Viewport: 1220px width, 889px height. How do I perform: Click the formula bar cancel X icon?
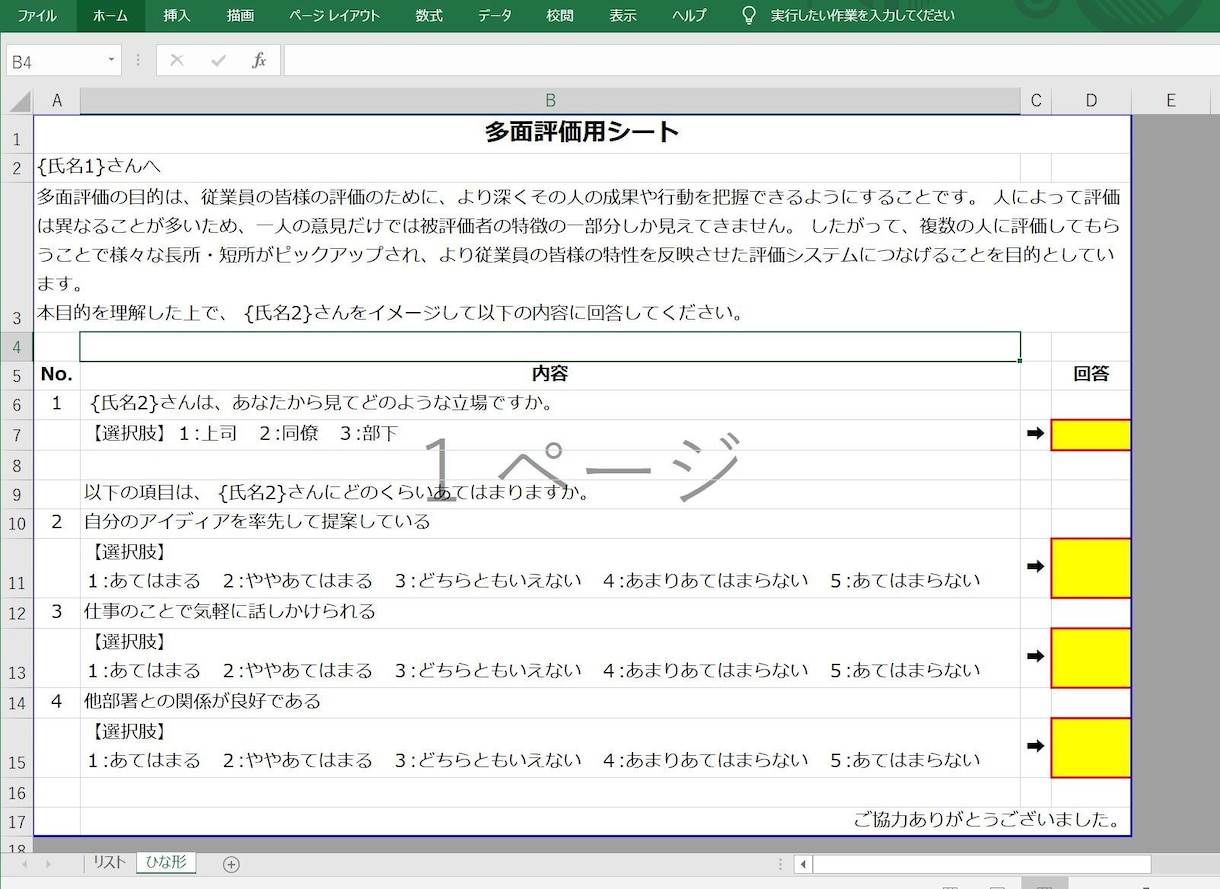[x=177, y=61]
